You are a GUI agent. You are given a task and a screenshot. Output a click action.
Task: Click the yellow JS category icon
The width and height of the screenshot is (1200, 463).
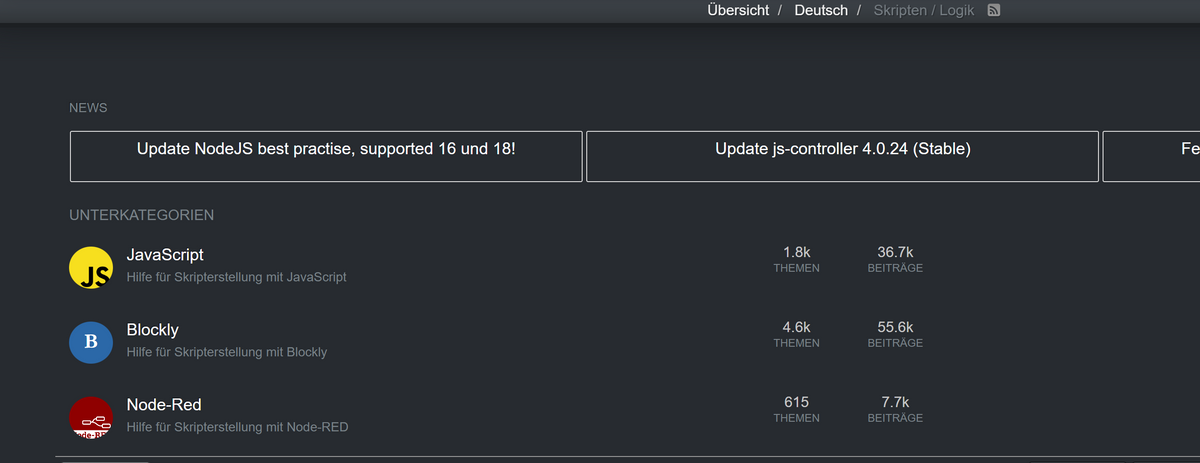tap(90, 267)
